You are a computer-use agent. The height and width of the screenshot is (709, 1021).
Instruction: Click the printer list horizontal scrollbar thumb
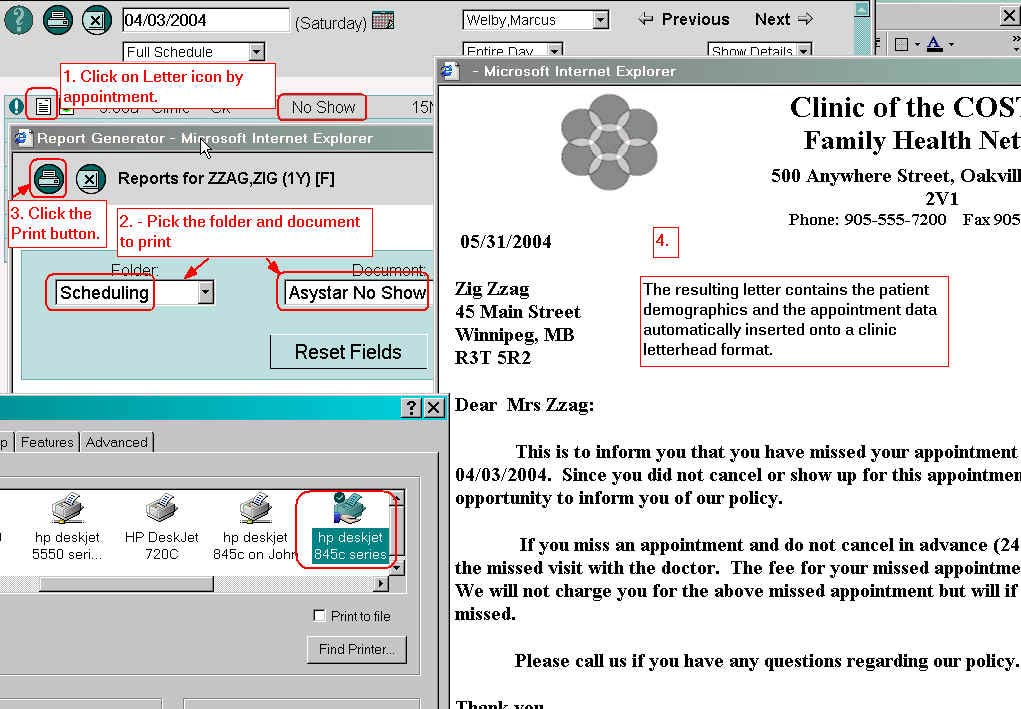click(x=126, y=584)
